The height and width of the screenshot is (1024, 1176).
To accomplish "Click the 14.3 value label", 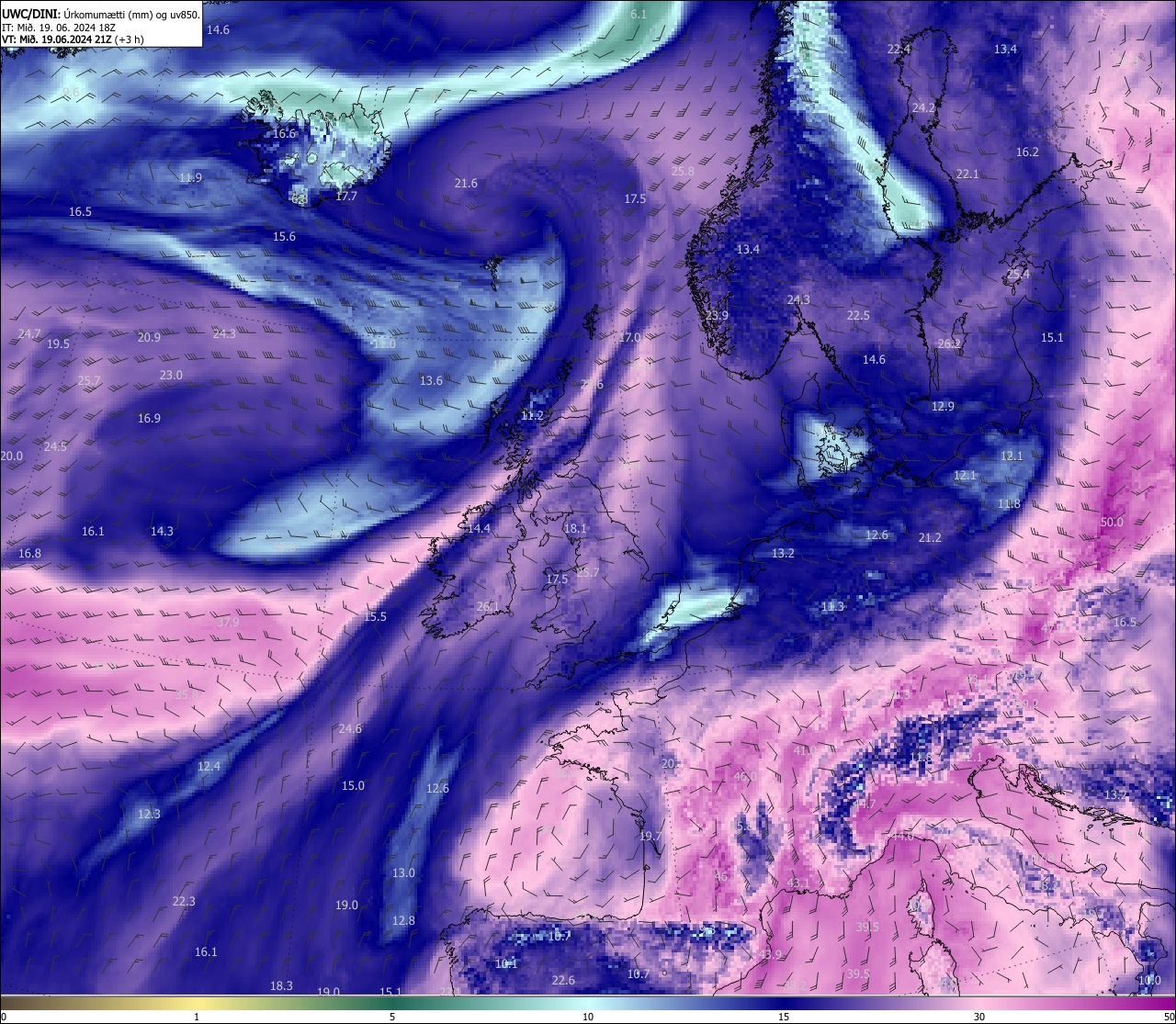I will point(162,532).
